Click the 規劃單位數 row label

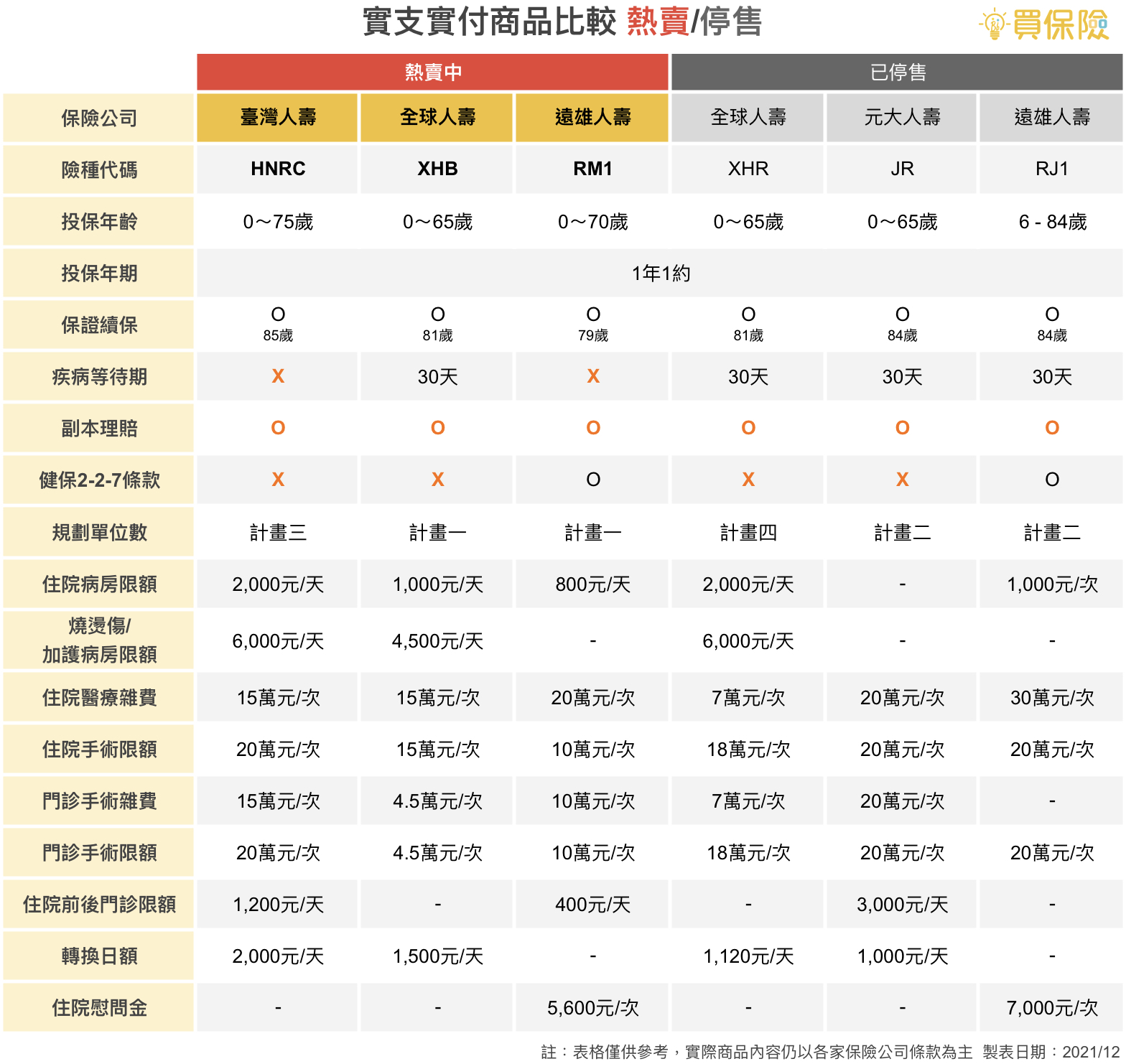(98, 532)
